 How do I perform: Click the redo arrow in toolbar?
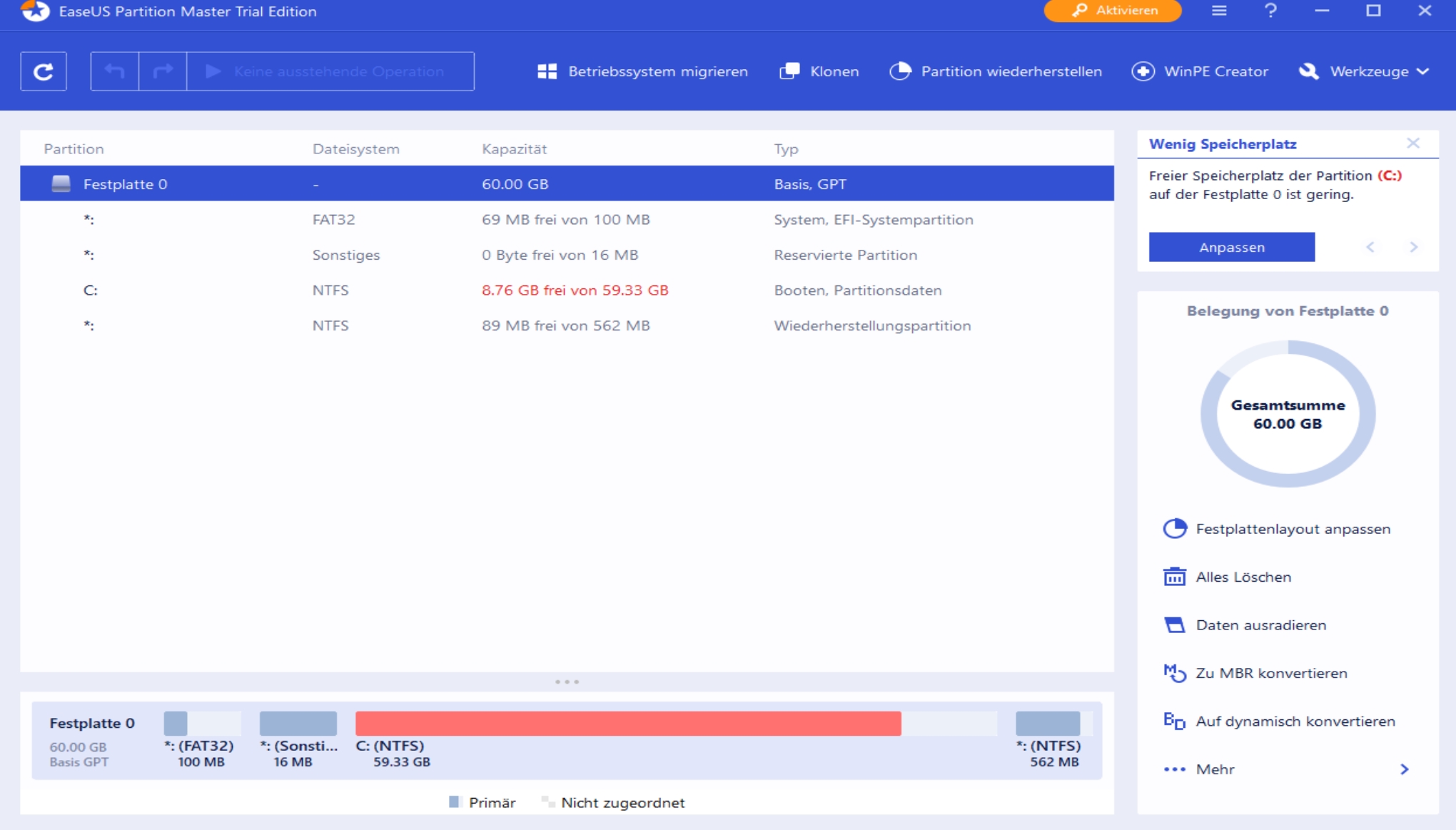163,71
